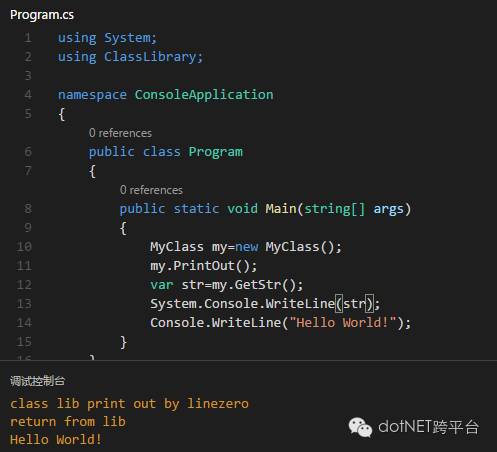497x452 pixels.
Task: Click line number 14 in the gutter
Action: [24, 323]
